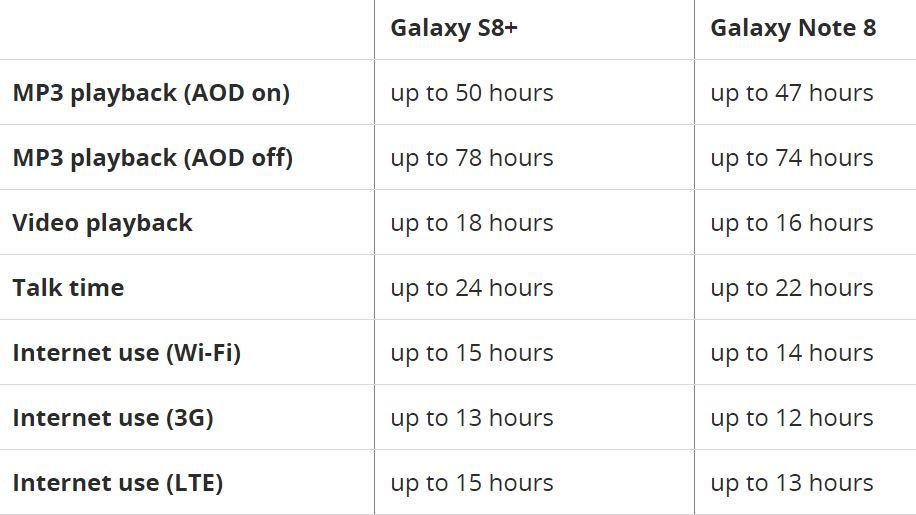
Task: Select the Internet use (Wi-Fi) label
Action: tap(127, 353)
